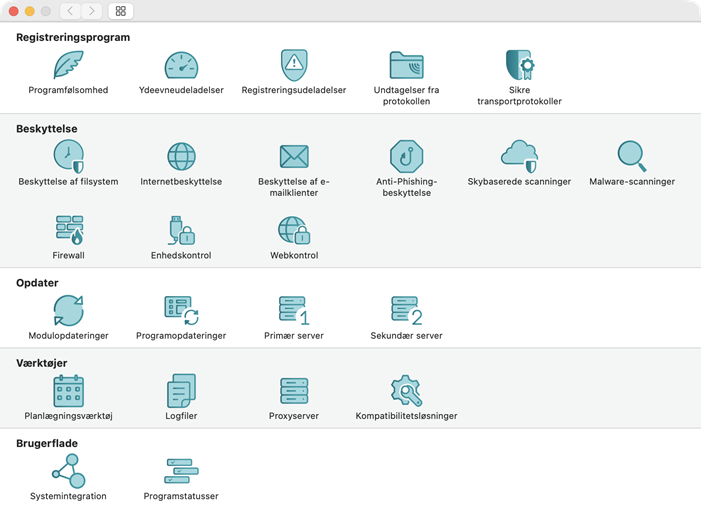Click the Registreringsudeladelser label
Image resolution: width=701 pixels, height=508 pixels.
[x=294, y=90]
